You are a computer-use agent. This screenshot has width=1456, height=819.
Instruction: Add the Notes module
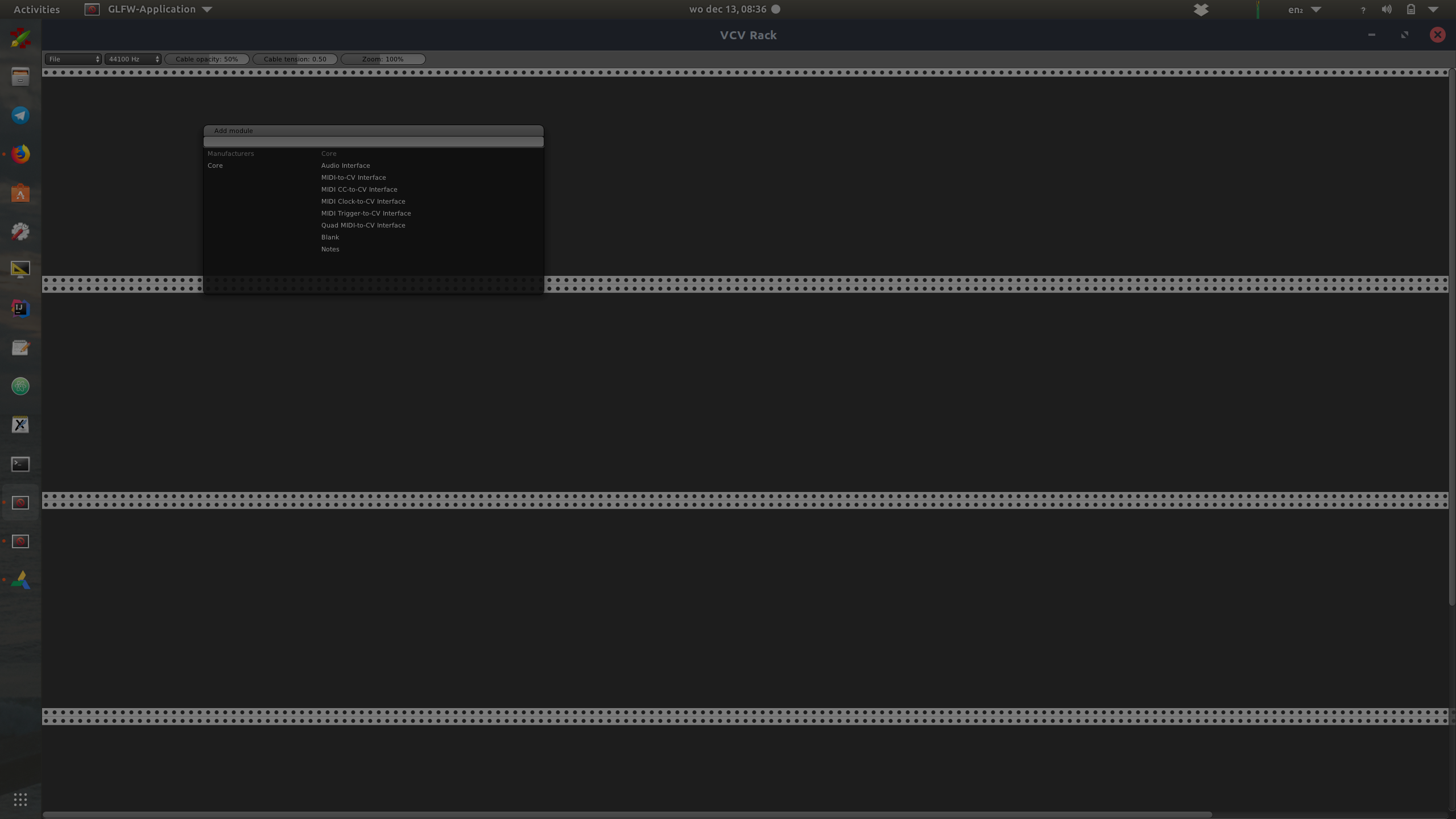coord(330,249)
